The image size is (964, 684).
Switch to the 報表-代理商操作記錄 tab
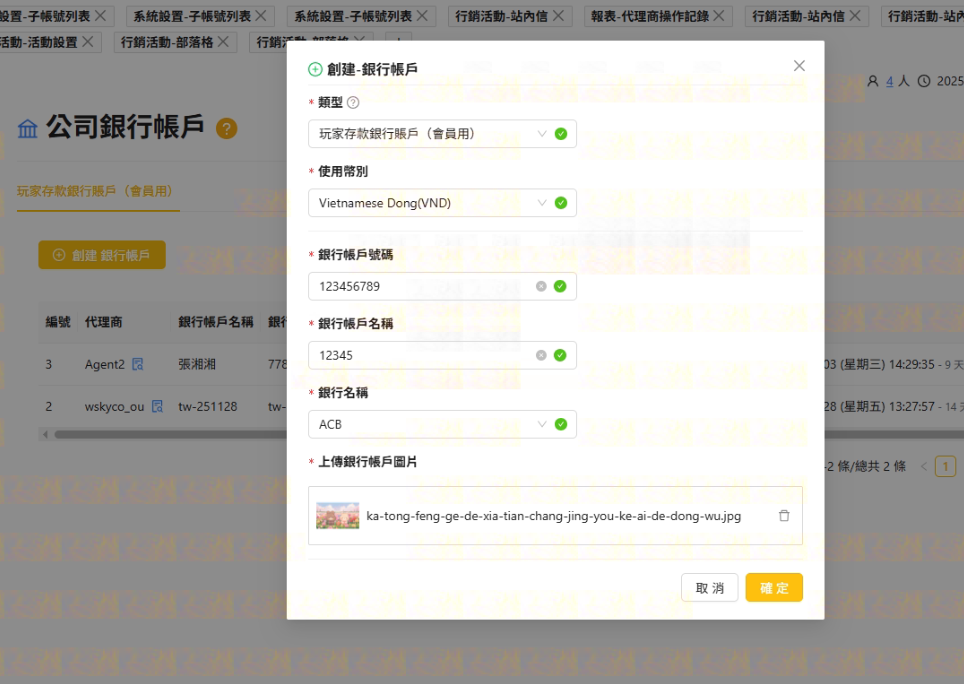(649, 16)
